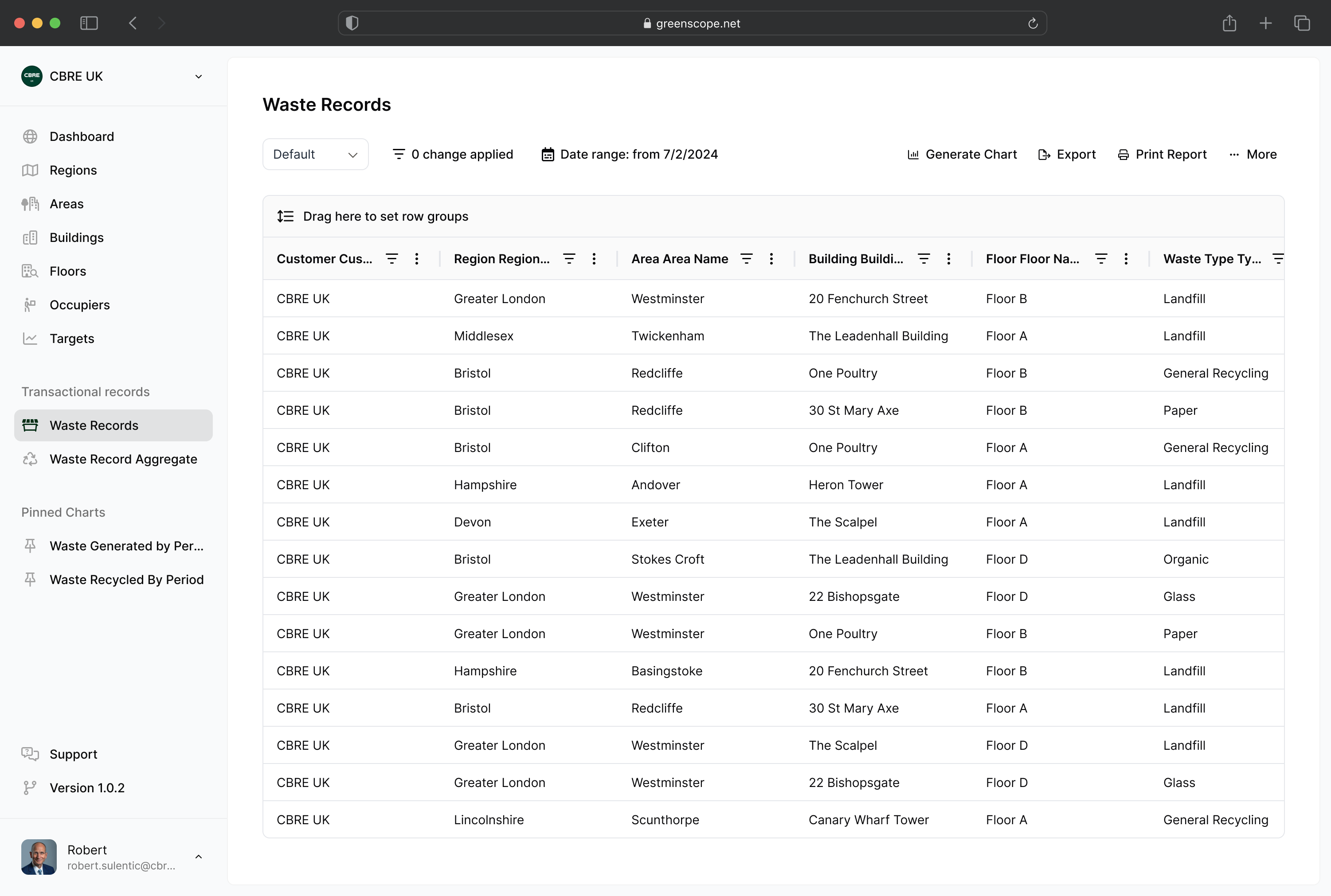The height and width of the screenshot is (896, 1331).
Task: Show tab overview icon
Action: pyautogui.click(x=1302, y=23)
